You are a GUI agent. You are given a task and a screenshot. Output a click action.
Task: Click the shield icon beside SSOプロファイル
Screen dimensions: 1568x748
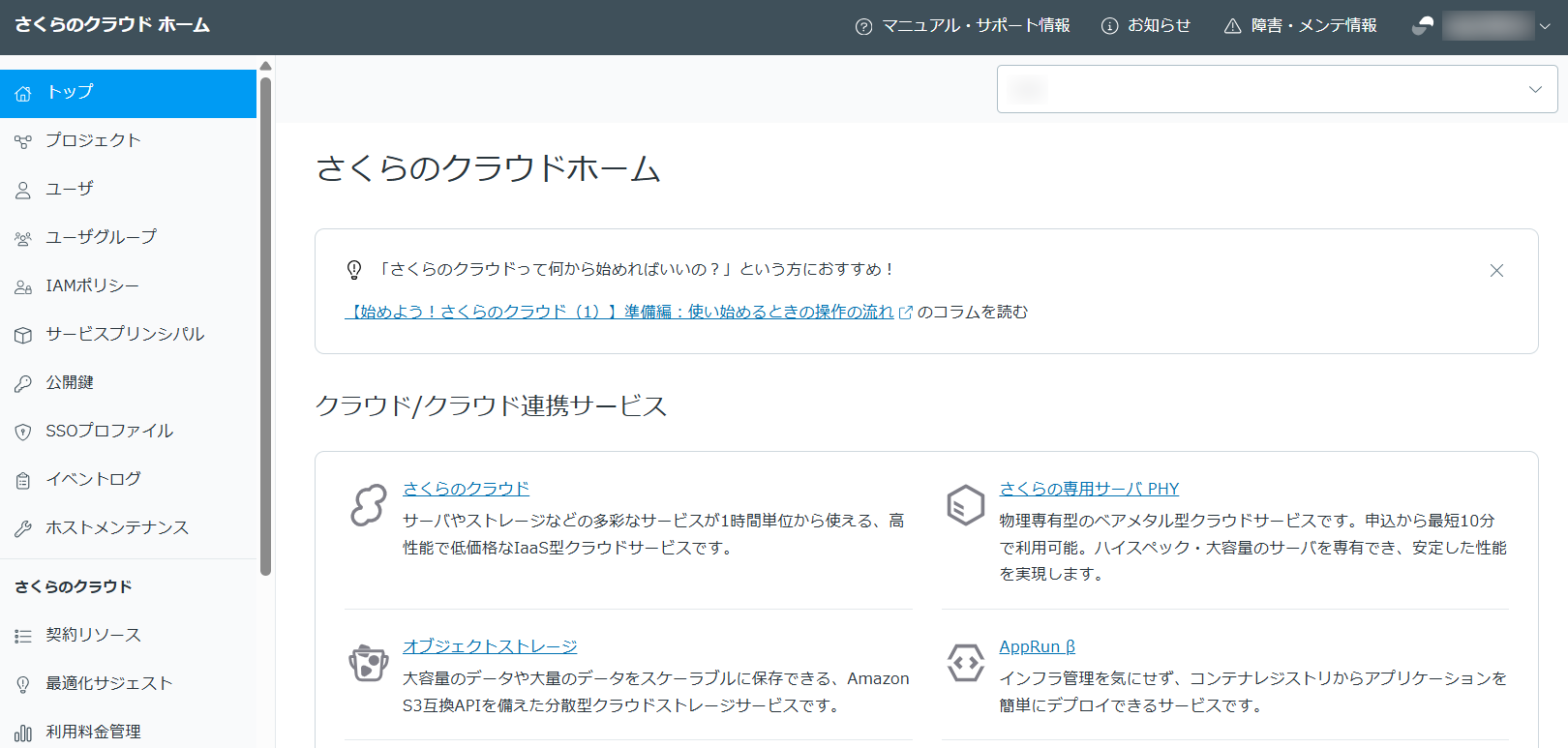[x=23, y=433]
